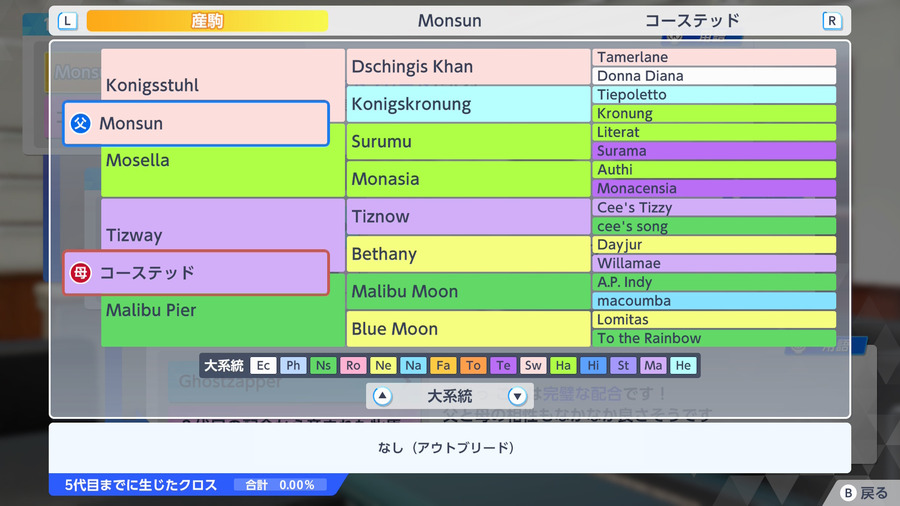The width and height of the screenshot is (900, 506).
Task: Select Dschingis Khan ancestor cell
Action: [468, 67]
